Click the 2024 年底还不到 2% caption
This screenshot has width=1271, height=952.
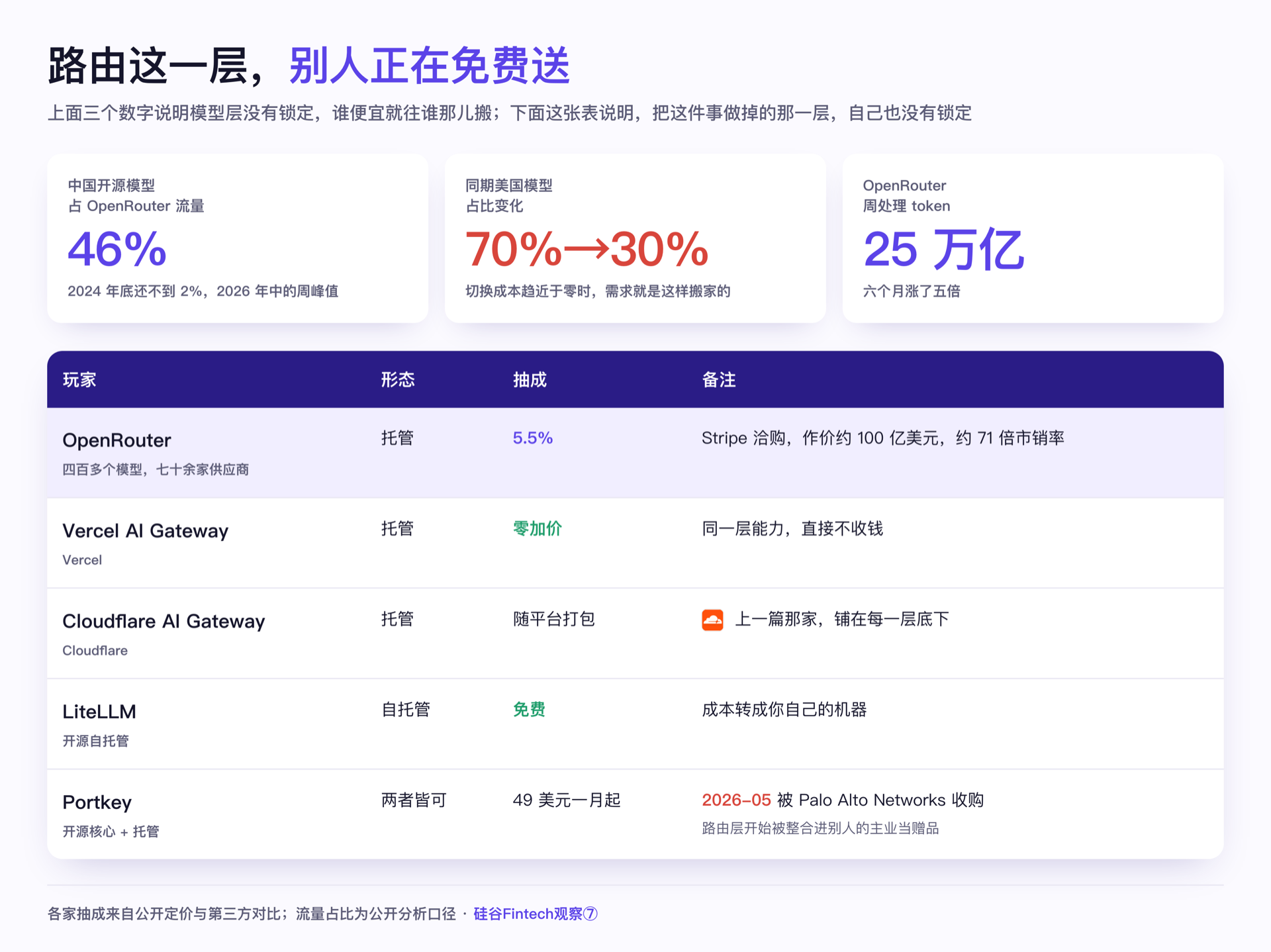203,291
